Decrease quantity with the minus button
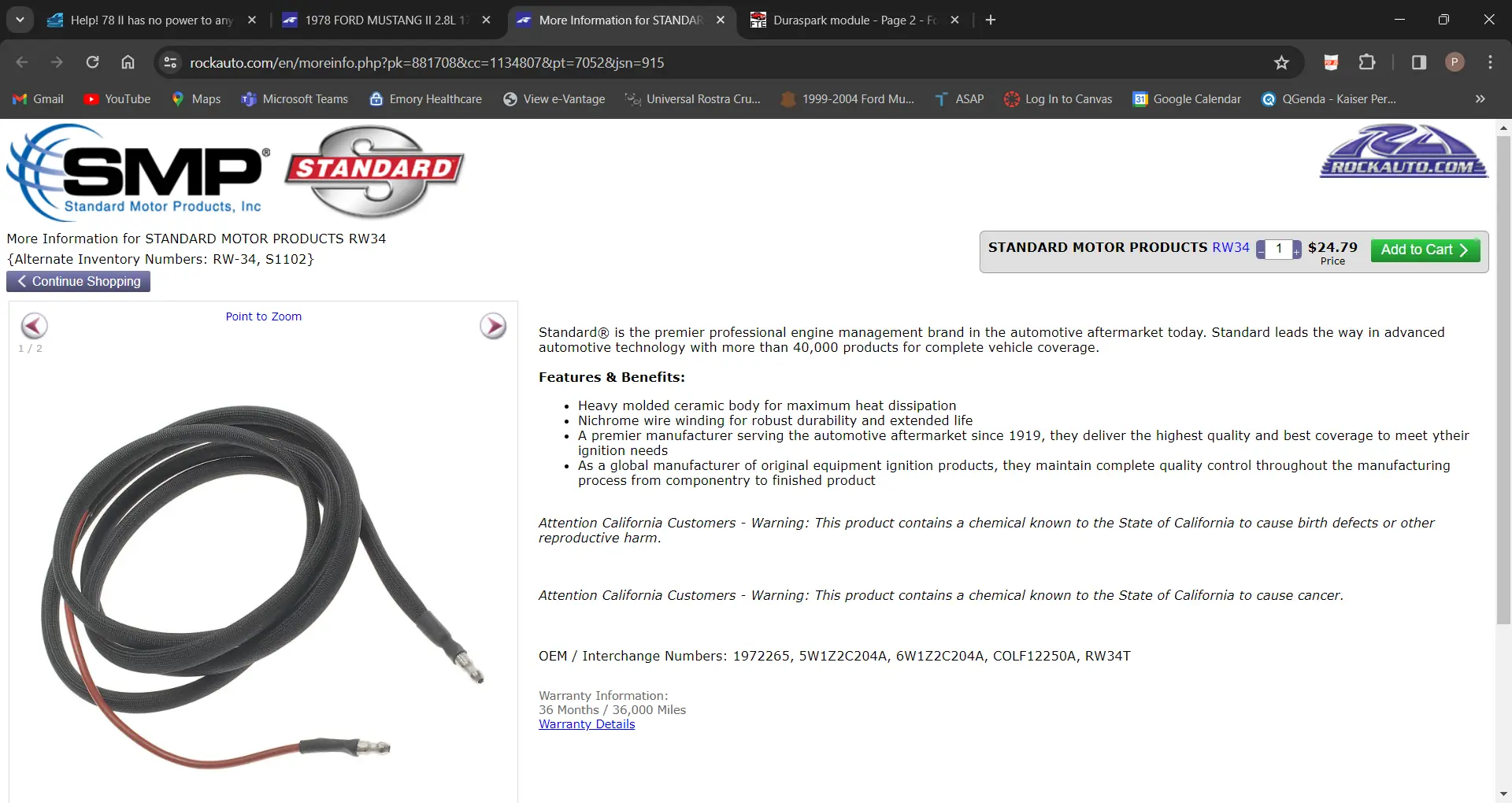 [1261, 250]
